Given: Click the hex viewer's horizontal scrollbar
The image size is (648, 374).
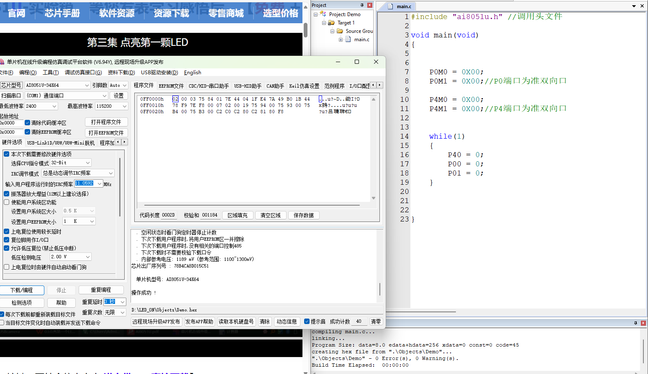Looking at the screenshot, I should (x=252, y=205).
